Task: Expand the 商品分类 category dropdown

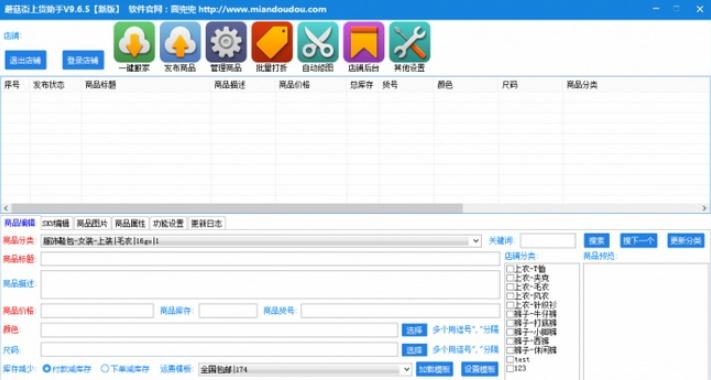Action: (476, 241)
